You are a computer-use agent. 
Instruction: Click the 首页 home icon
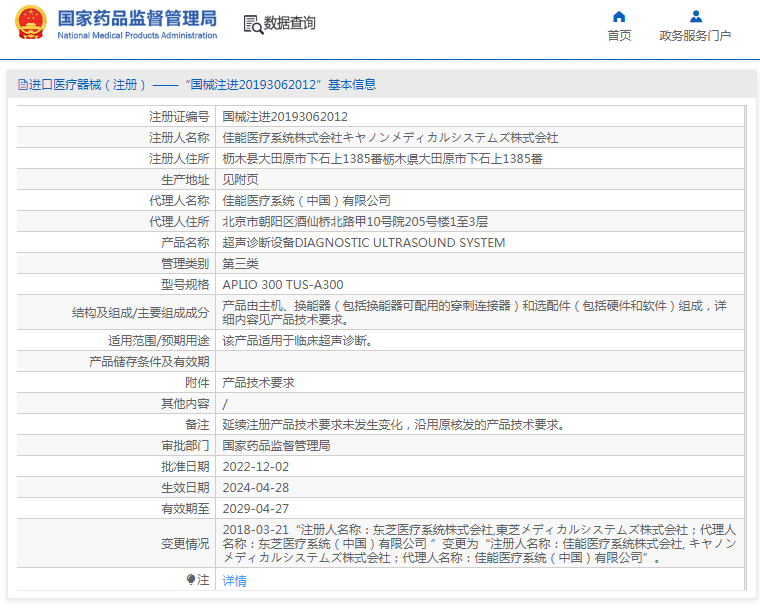tap(619, 17)
